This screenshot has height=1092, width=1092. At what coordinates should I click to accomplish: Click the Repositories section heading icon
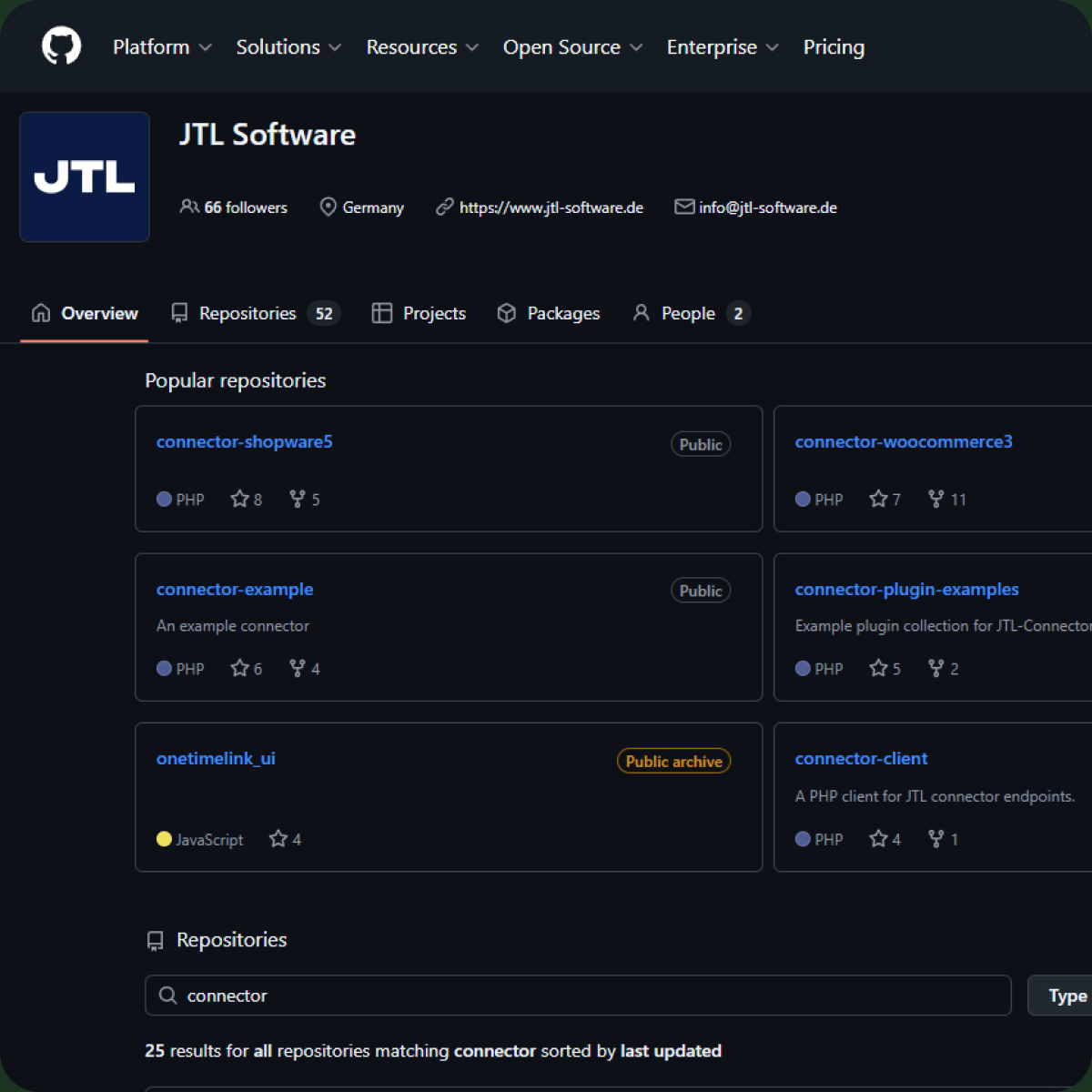(156, 941)
